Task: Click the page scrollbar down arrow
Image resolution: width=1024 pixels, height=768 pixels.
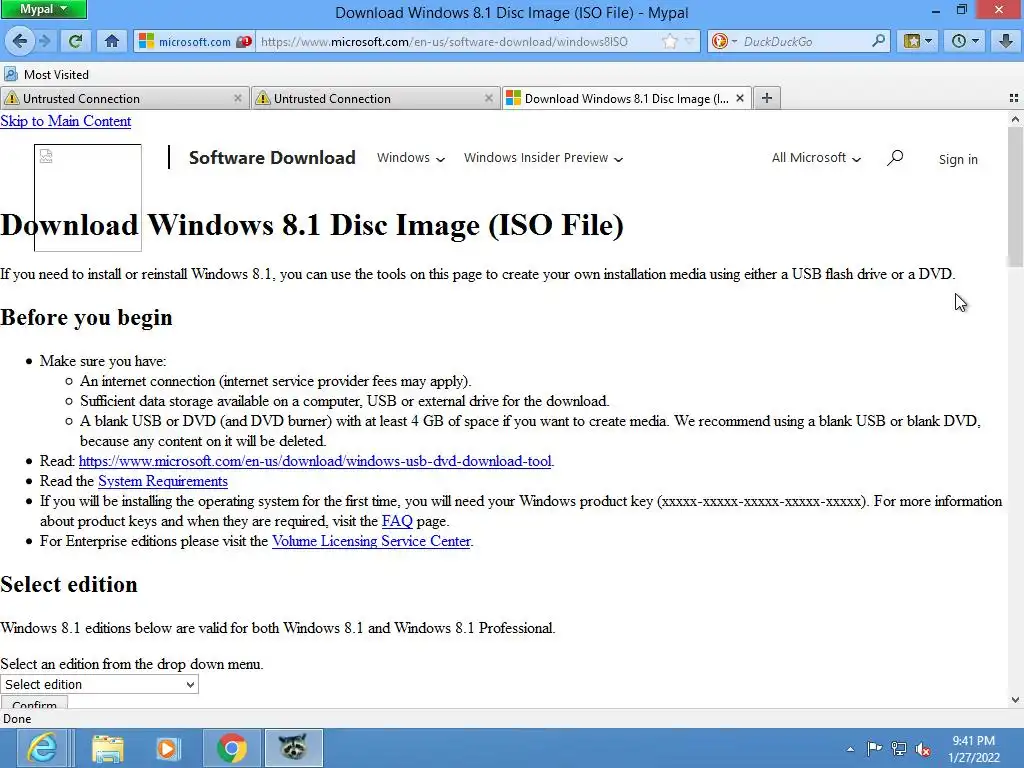Action: [1015, 700]
